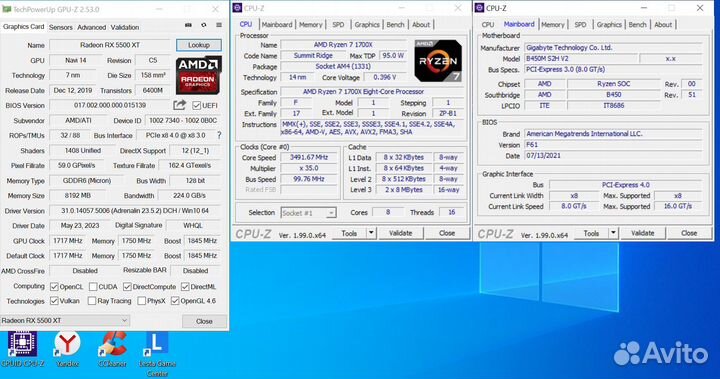Click the 'Gigabyte Technology Co. Ltd.' manufacturer value
720x379 pixels.
pyautogui.click(x=613, y=47)
